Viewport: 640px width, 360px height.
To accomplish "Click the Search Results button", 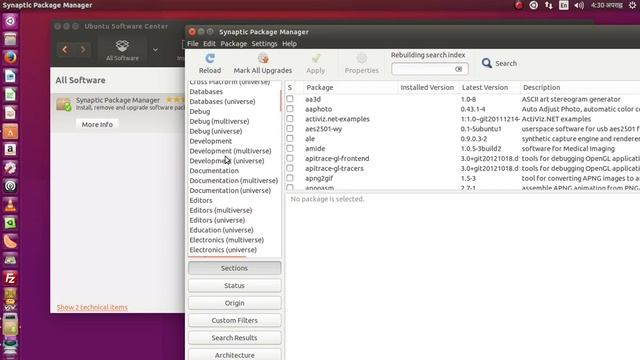I will click(234, 338).
